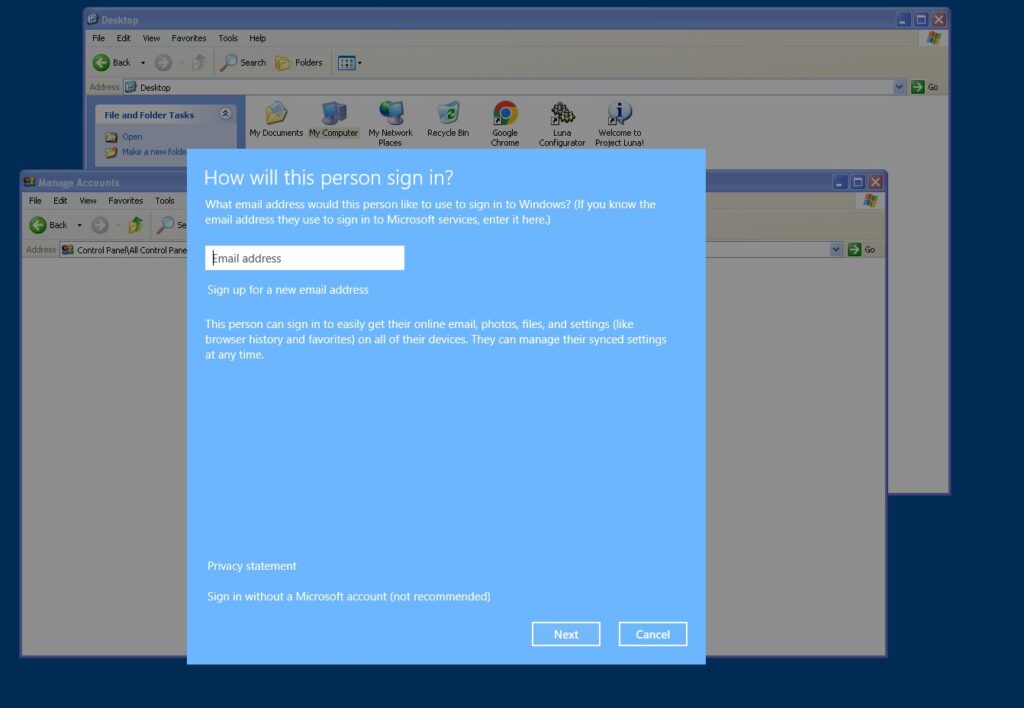This screenshot has height=708, width=1024.
Task: Open the Desktop window address bar dropdown
Action: click(899, 87)
